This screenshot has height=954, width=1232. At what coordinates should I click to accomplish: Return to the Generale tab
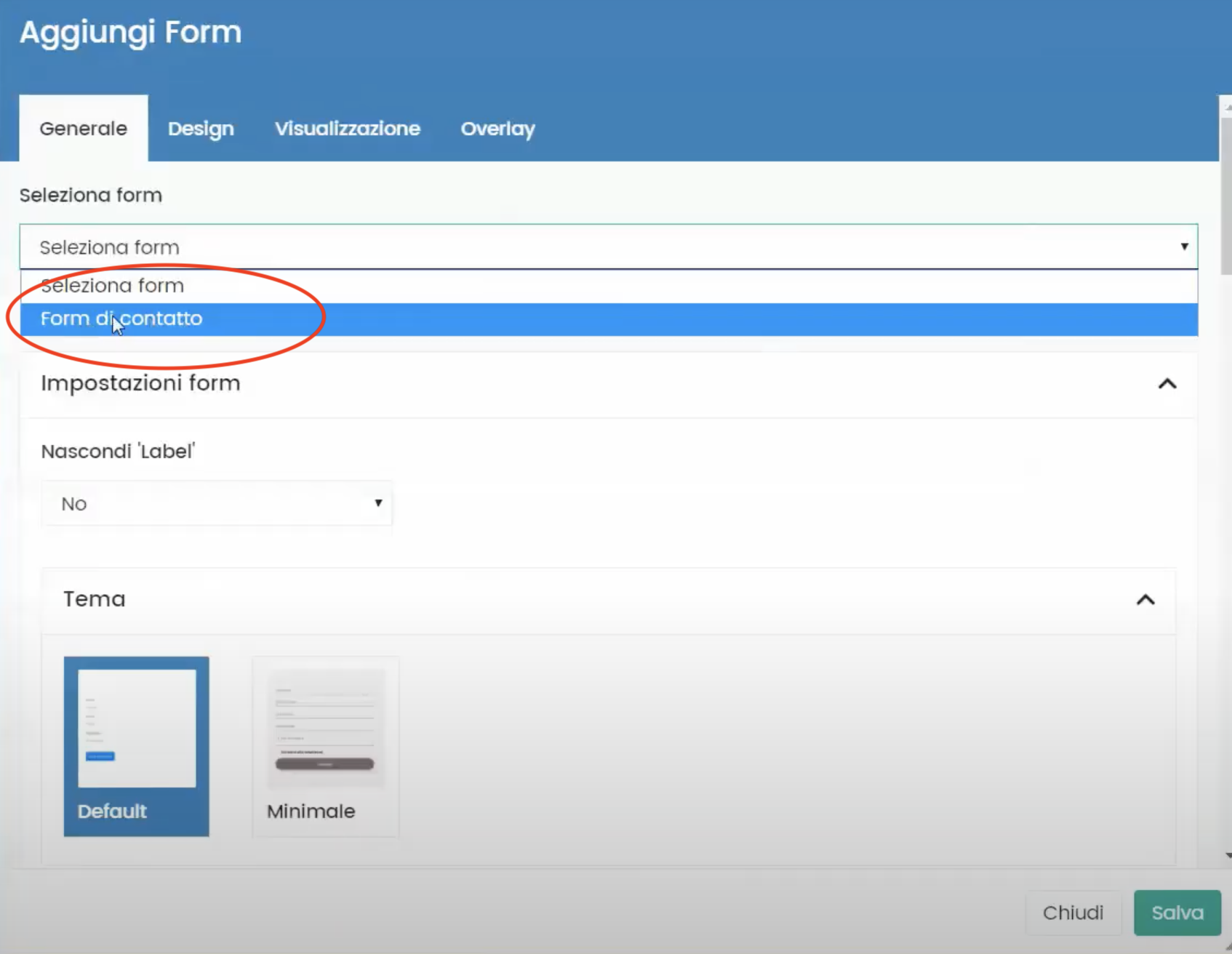coord(82,128)
